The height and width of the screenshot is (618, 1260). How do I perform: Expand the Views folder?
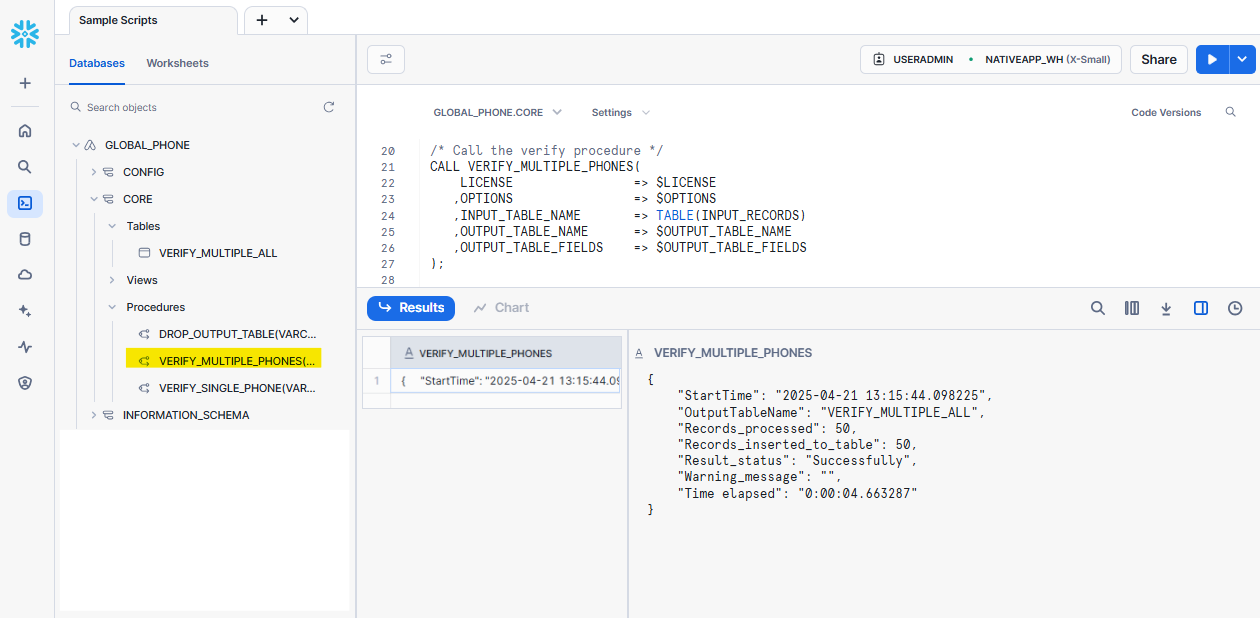click(112, 280)
